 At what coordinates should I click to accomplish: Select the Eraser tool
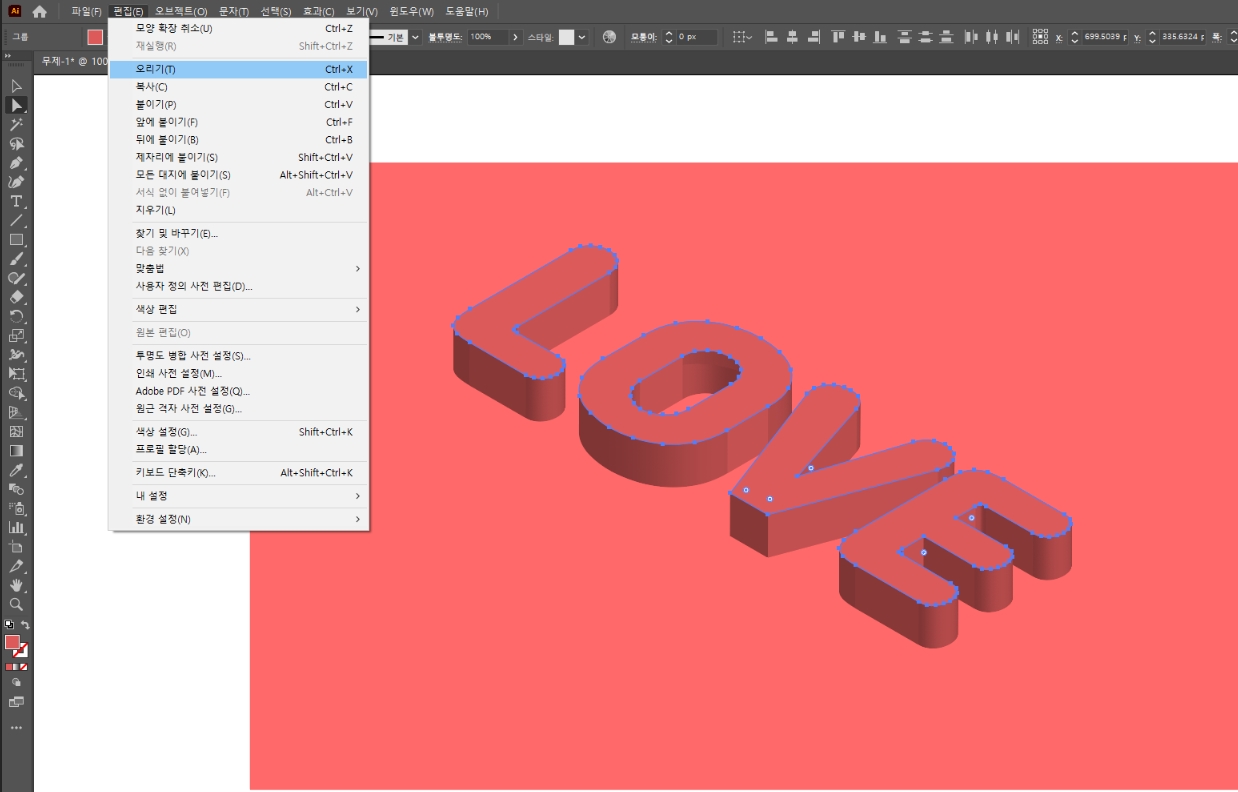click(16, 297)
